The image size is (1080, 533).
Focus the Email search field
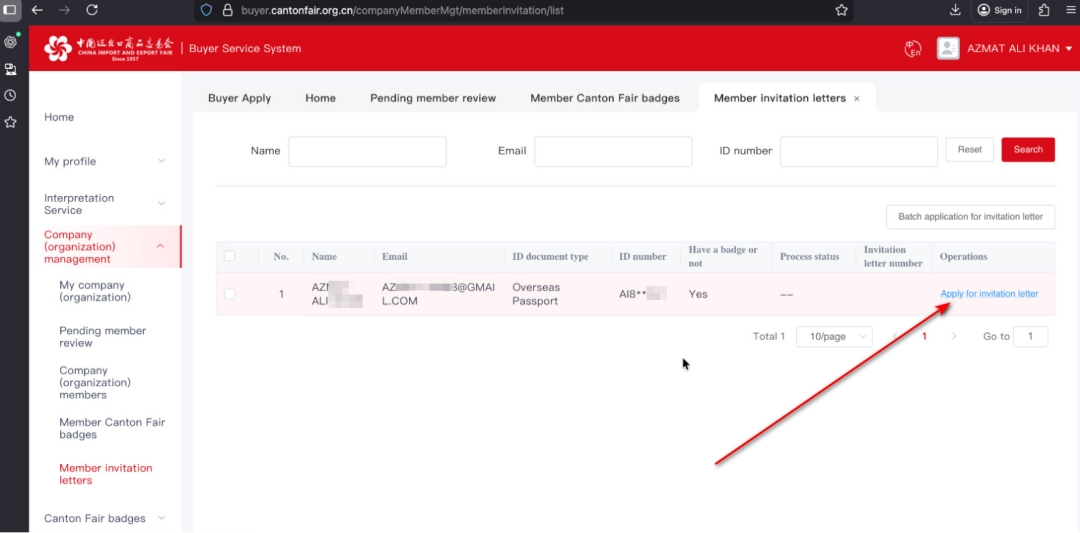(613, 151)
